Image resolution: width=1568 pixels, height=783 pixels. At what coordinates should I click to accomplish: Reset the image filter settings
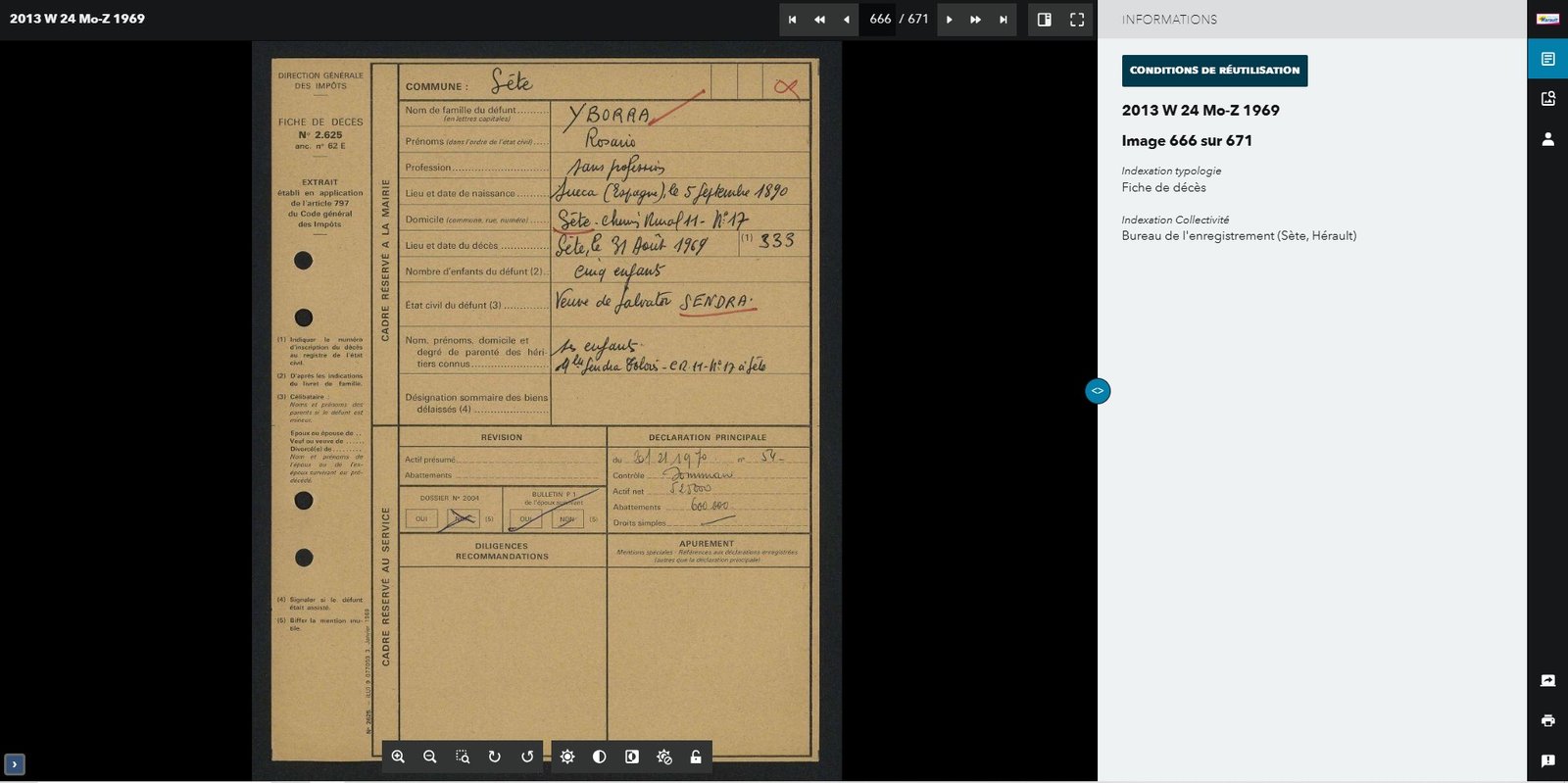click(664, 757)
